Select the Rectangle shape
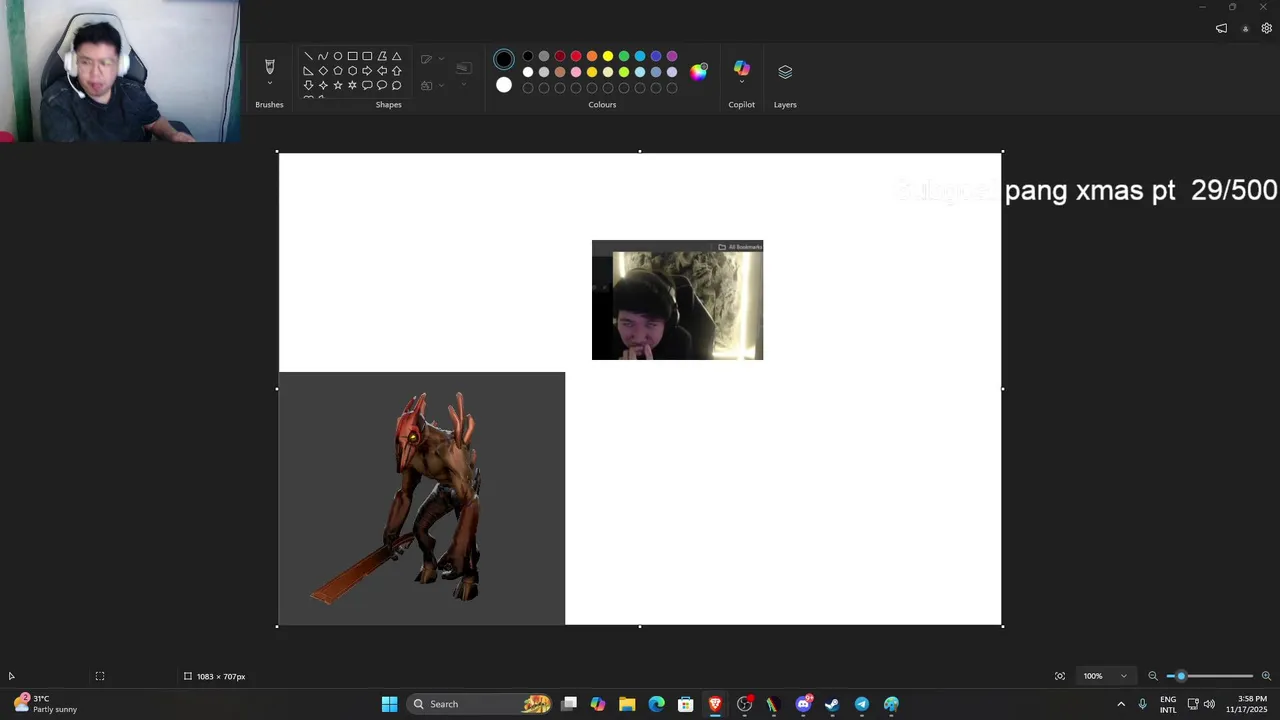1280x720 pixels. click(353, 56)
